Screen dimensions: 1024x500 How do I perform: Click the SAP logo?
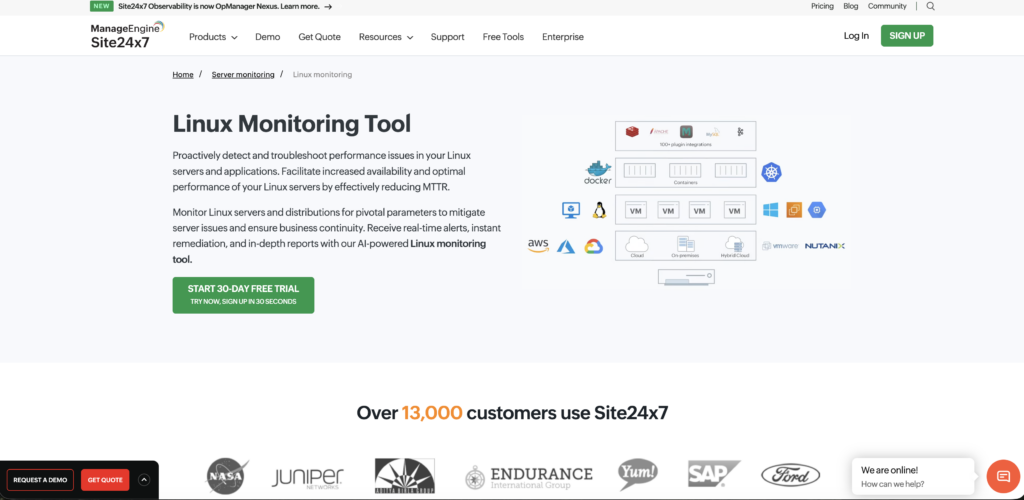click(714, 474)
